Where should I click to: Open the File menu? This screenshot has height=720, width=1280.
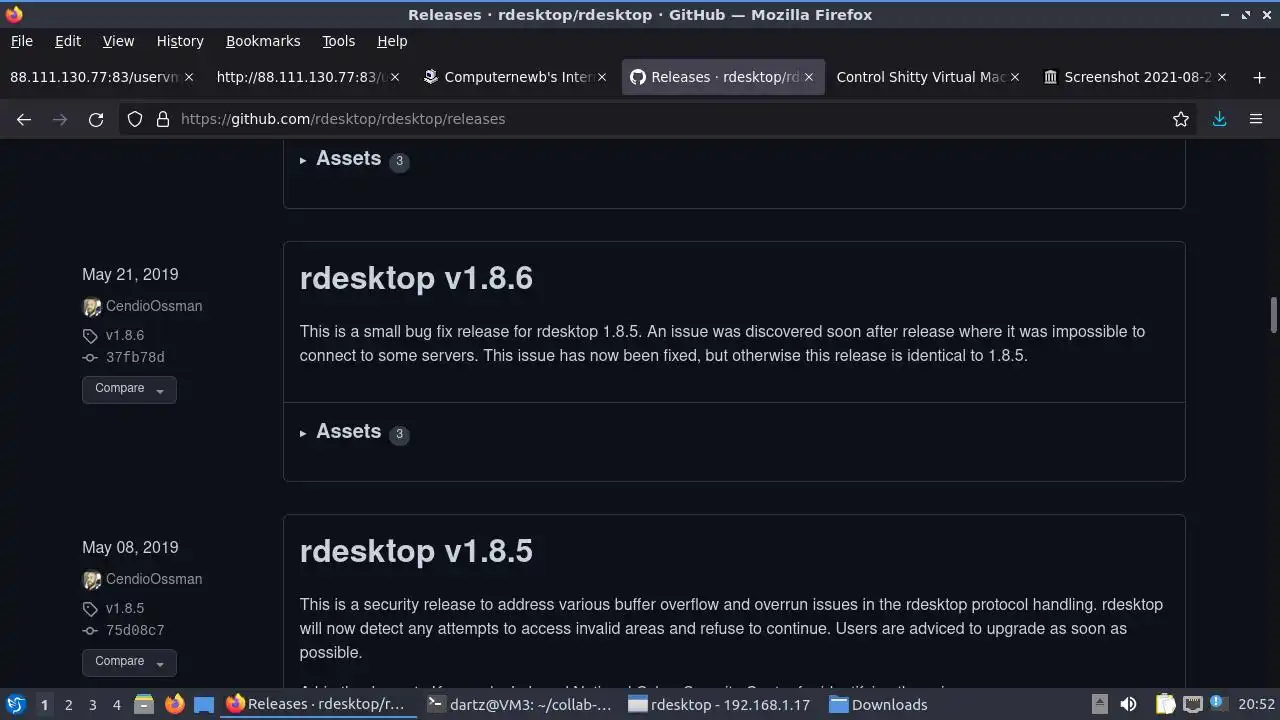[21, 41]
